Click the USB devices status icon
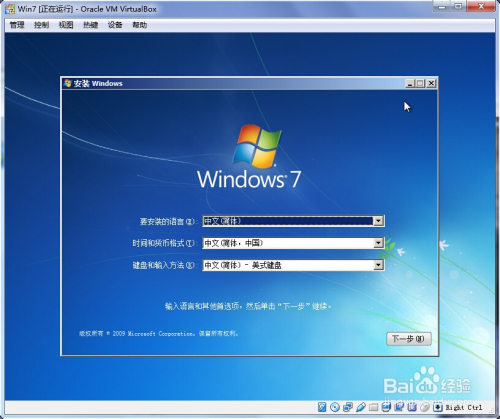This screenshot has width=500, height=419. 361,407
